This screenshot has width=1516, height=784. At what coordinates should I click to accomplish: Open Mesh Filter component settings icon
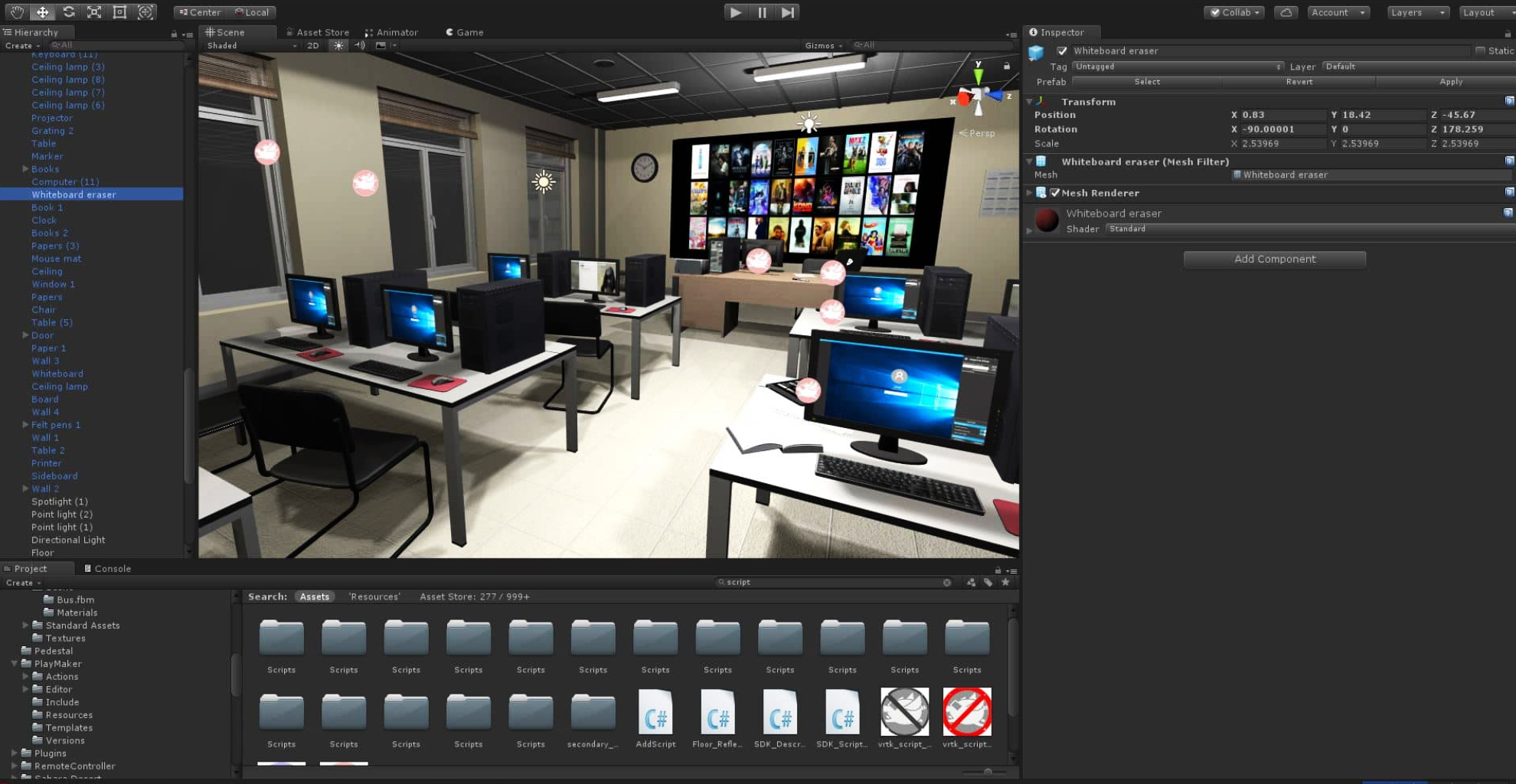(x=1509, y=161)
